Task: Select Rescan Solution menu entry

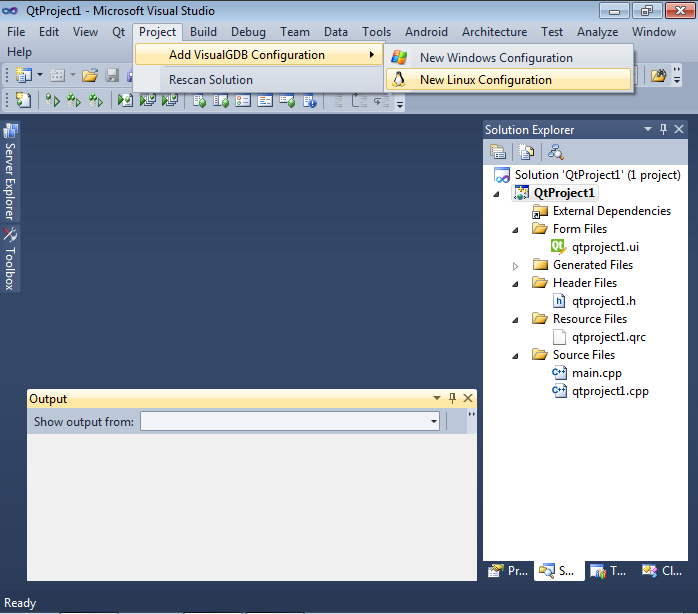Action: point(259,80)
